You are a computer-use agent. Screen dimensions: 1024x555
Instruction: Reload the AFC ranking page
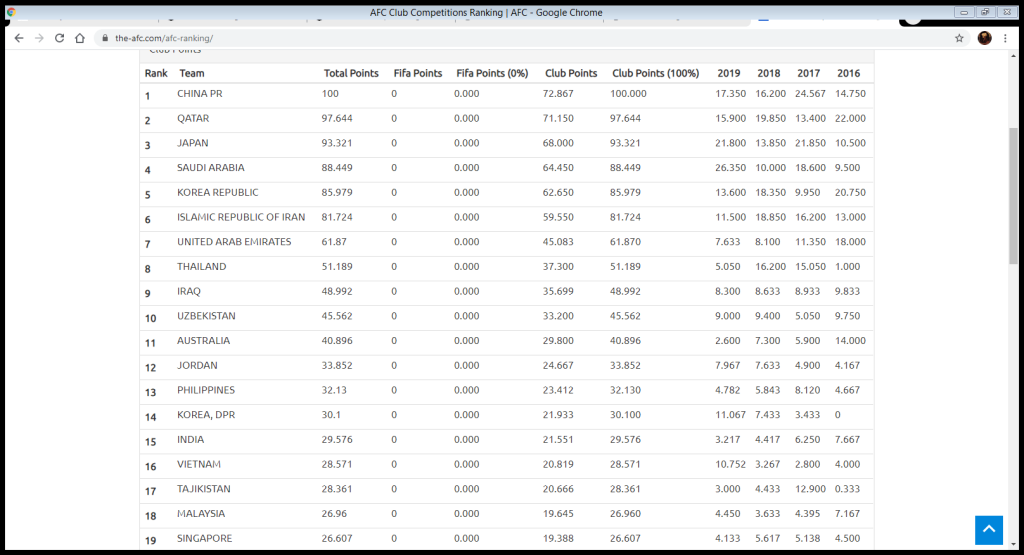(59, 39)
